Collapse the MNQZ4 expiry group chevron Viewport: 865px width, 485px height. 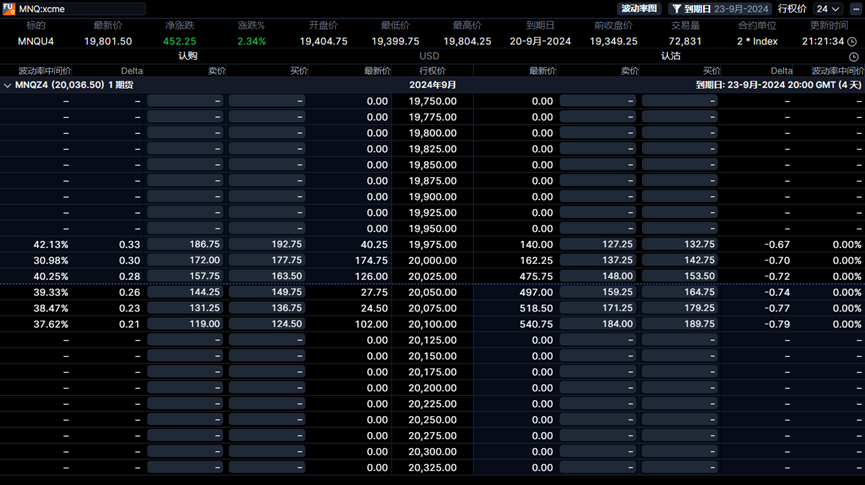tap(8, 86)
